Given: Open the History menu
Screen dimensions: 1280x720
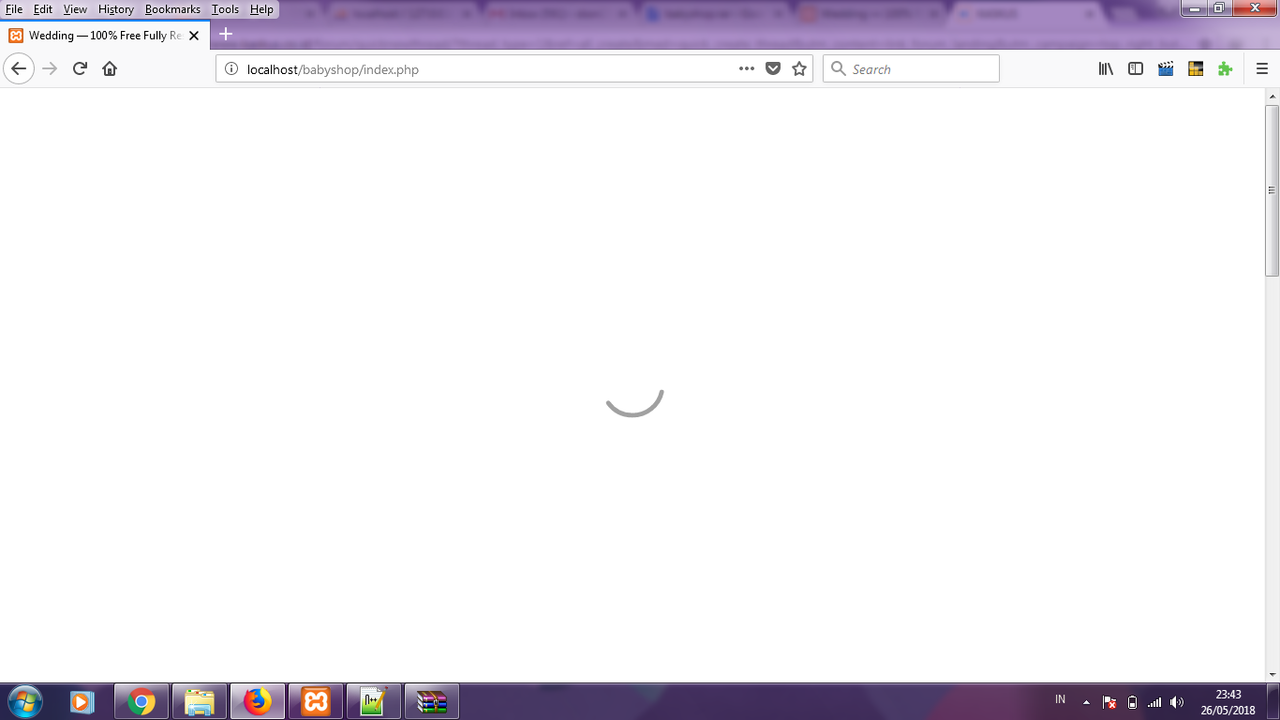Looking at the screenshot, I should [x=116, y=9].
